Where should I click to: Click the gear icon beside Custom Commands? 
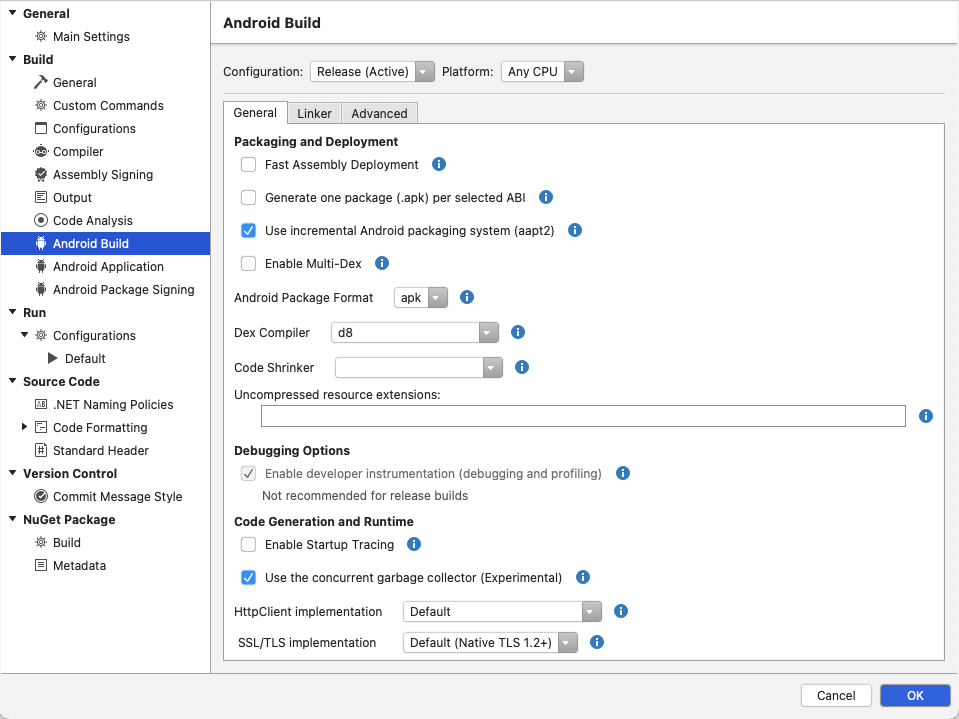[x=41, y=105]
